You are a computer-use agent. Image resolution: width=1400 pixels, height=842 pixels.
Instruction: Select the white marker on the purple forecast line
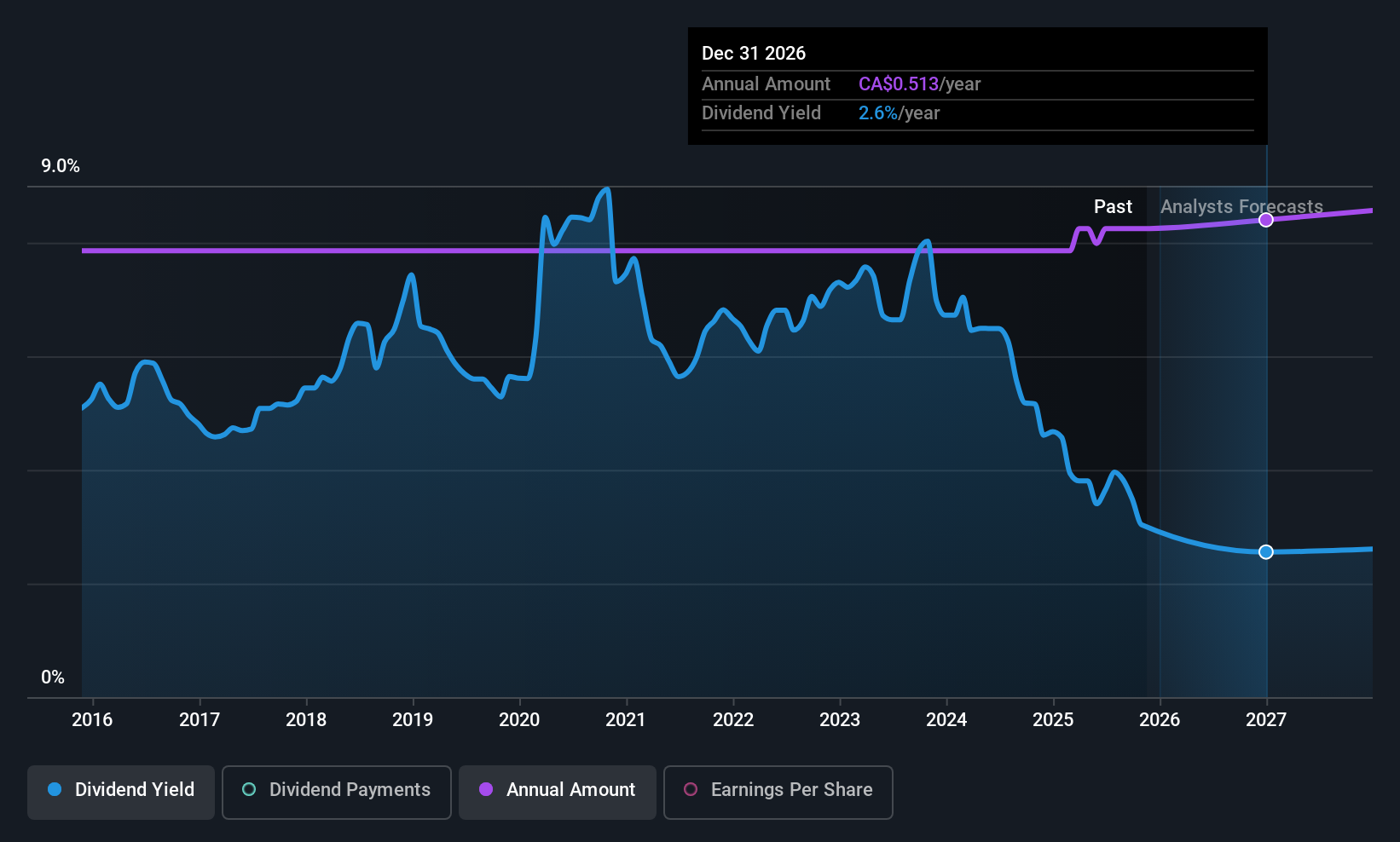1266,219
